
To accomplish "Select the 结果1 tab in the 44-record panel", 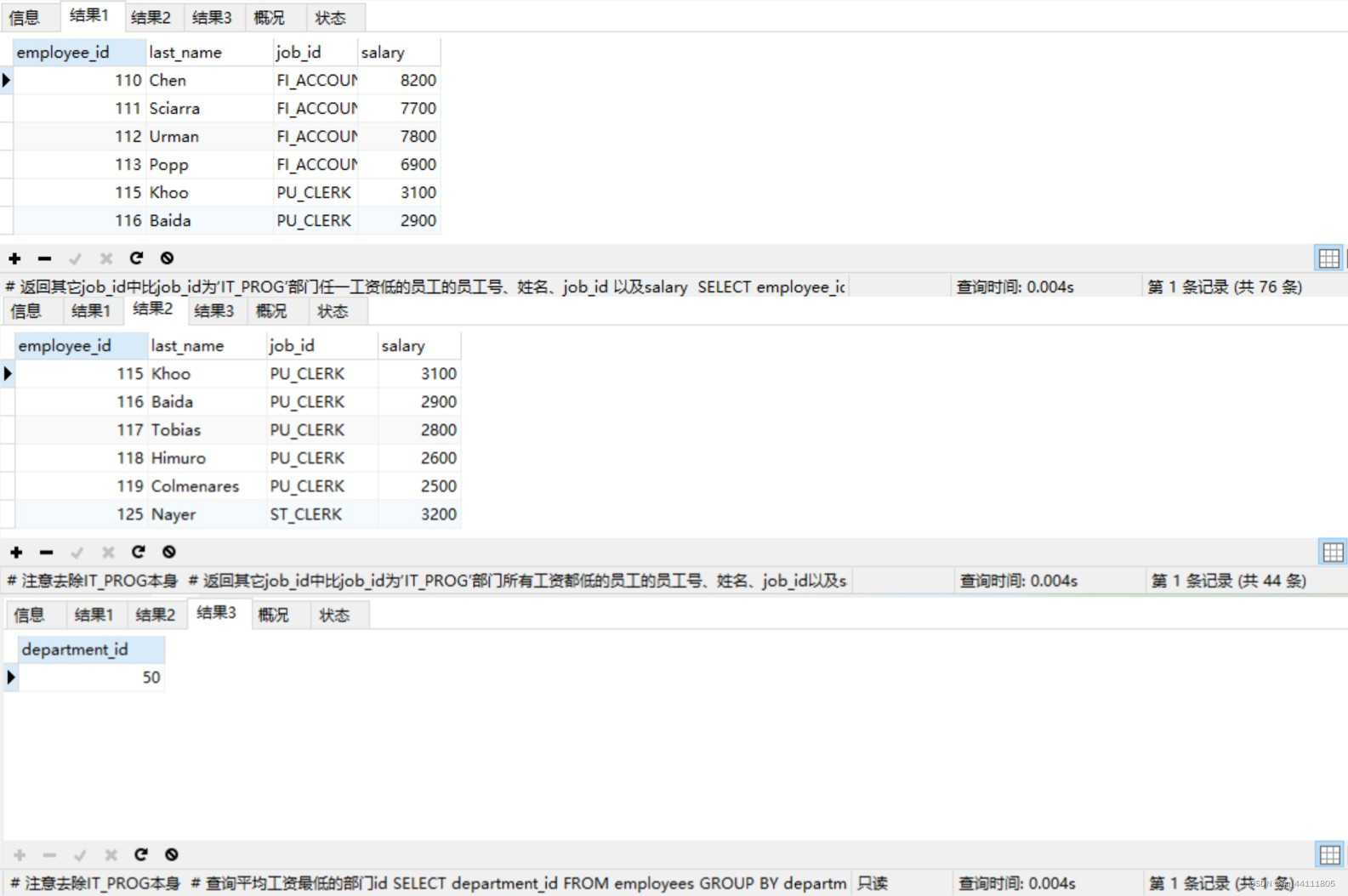I will coord(91,311).
